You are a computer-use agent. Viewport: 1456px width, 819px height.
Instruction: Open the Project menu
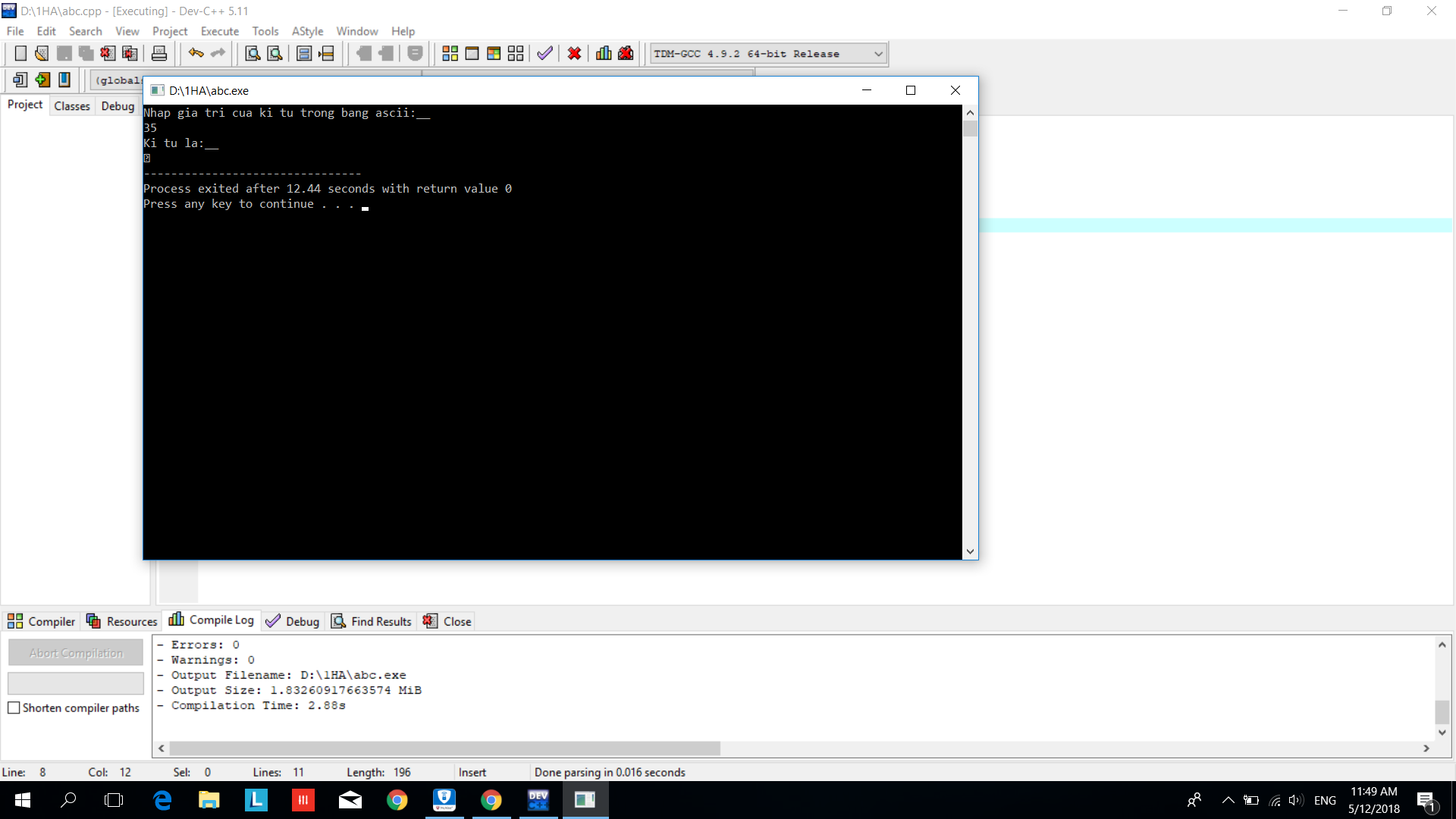point(170,31)
